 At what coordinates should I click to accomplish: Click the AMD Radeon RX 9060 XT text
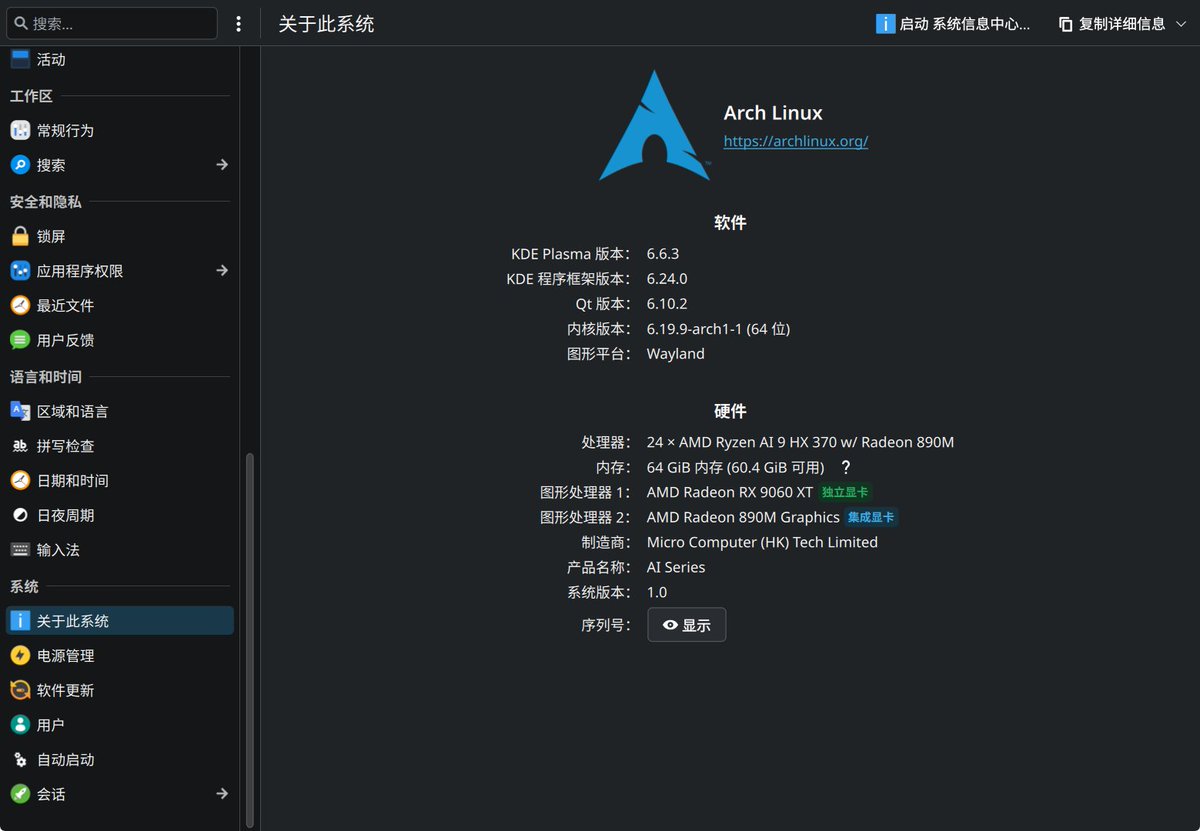click(730, 492)
